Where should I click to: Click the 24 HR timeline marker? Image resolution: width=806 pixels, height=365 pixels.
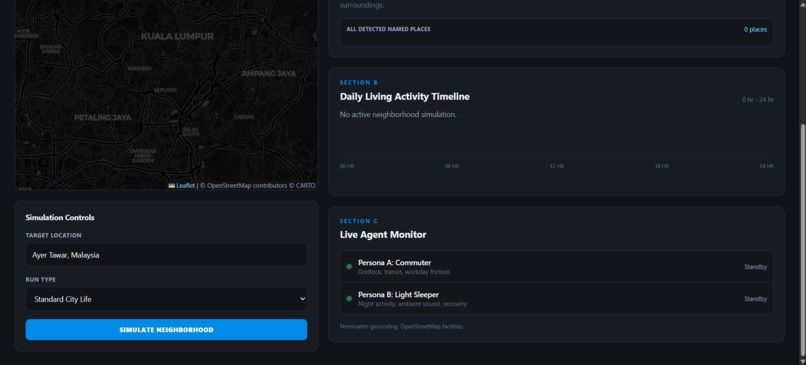[766, 166]
